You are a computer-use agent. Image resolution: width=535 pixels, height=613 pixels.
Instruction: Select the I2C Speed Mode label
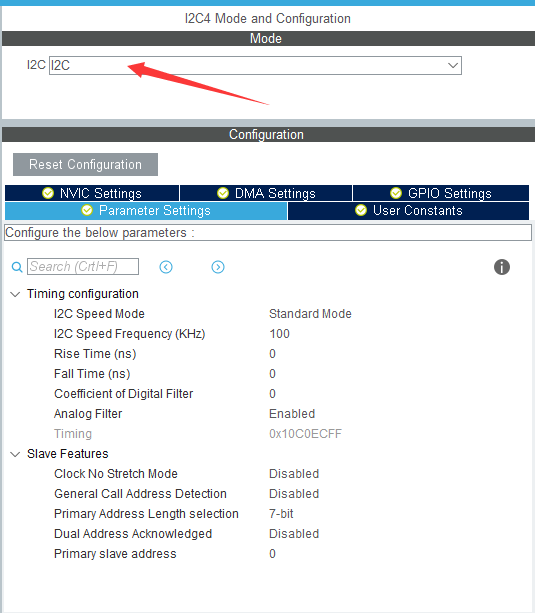tap(99, 314)
